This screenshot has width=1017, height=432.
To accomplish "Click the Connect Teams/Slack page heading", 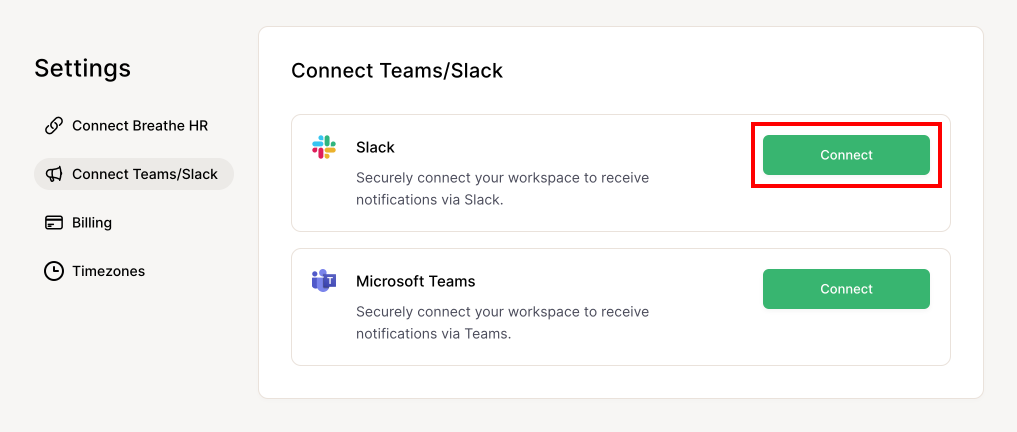I will [x=397, y=70].
